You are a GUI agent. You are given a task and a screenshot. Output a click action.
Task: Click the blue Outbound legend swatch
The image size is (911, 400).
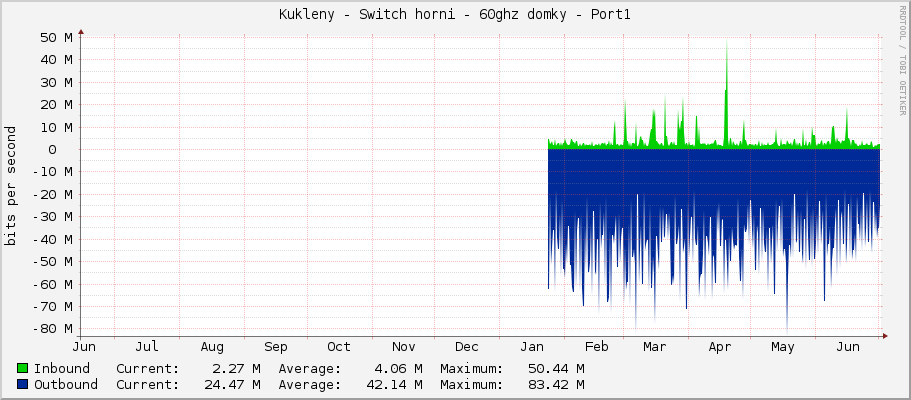[23, 384]
